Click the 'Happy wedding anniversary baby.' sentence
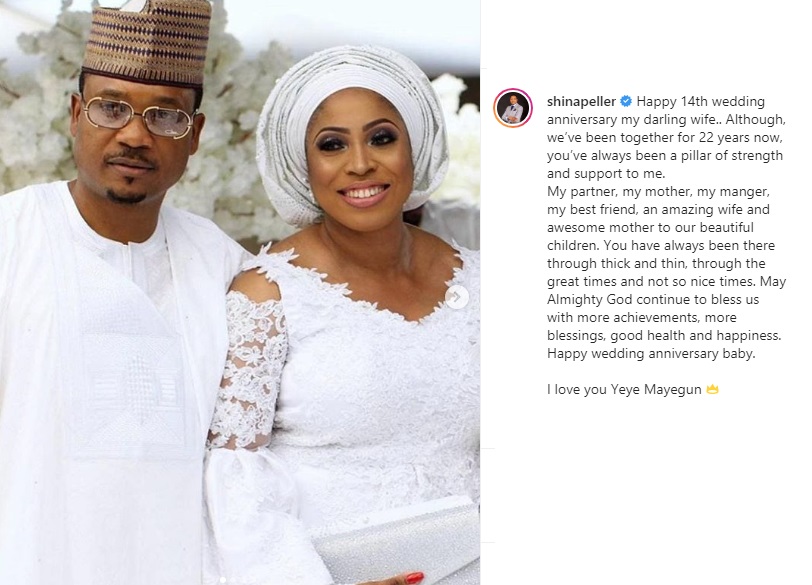 [x=651, y=354]
